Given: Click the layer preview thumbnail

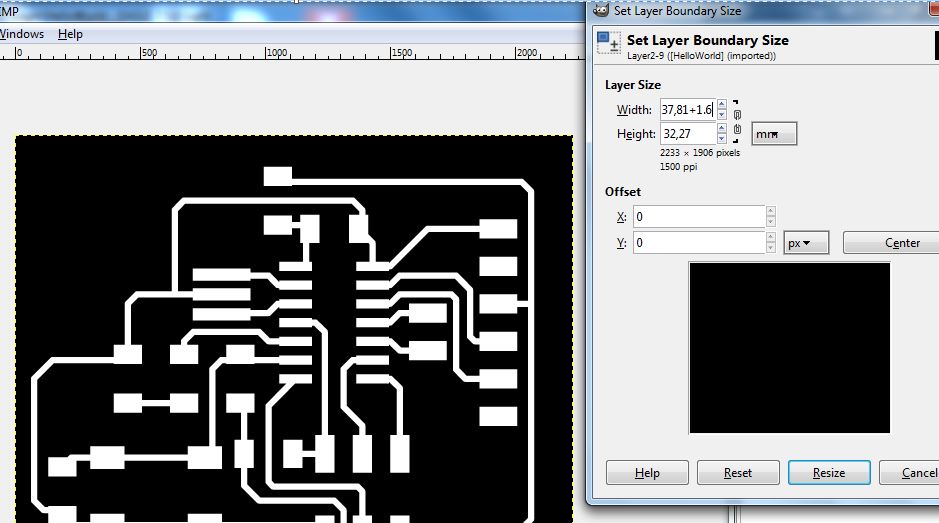Looking at the screenshot, I should pos(789,347).
